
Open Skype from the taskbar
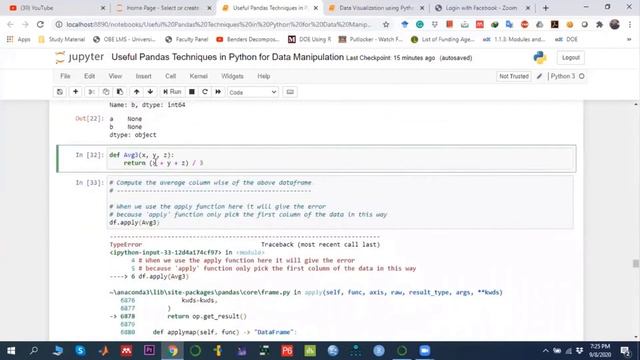coord(80,351)
